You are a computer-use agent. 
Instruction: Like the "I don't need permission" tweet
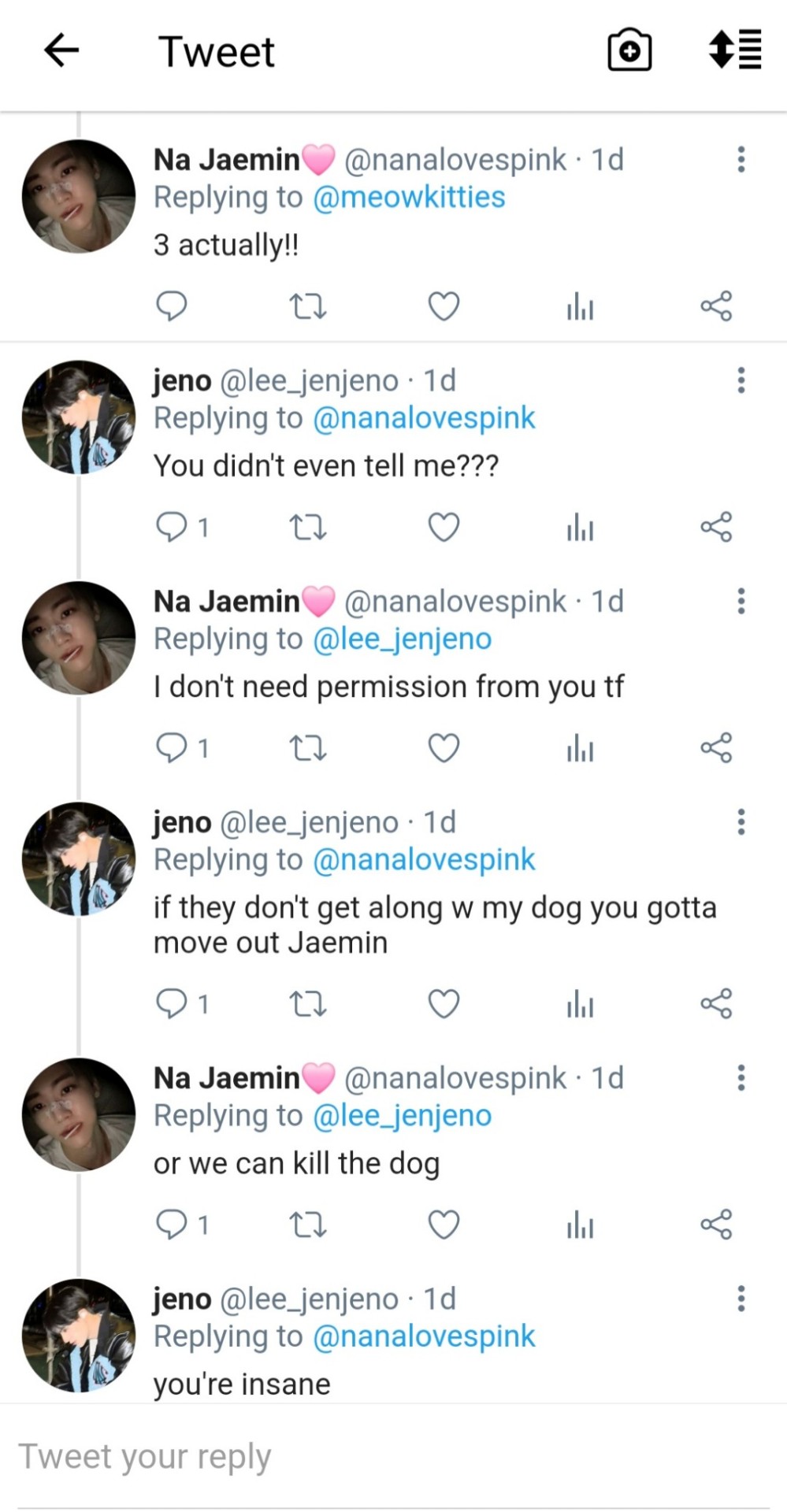tap(444, 747)
